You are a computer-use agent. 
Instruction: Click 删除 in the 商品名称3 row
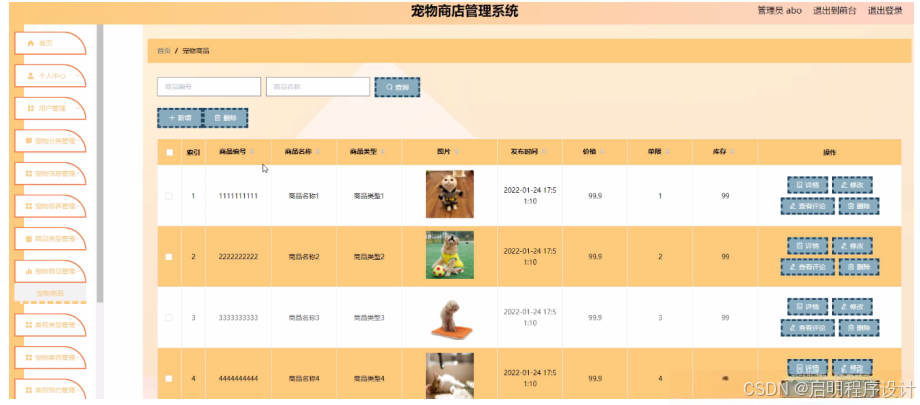tap(859, 328)
